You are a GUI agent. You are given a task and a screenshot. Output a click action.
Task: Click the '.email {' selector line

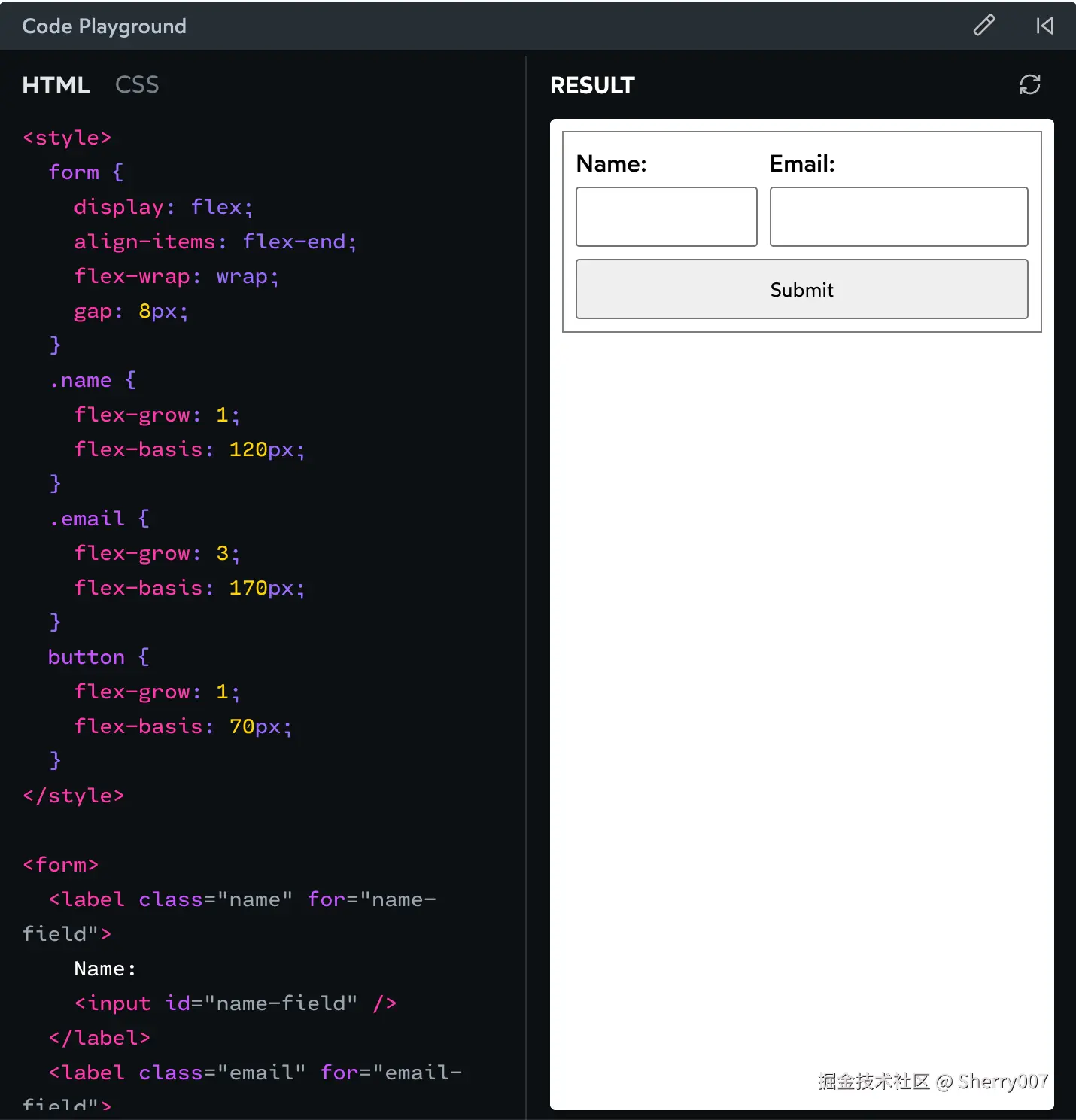pyautogui.click(x=99, y=519)
